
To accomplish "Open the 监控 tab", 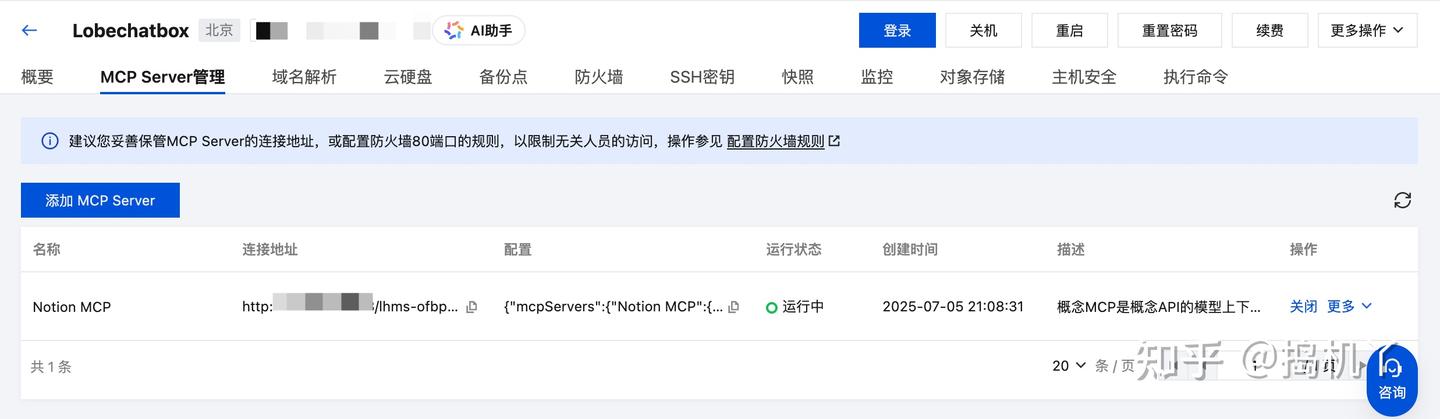I will point(877,77).
